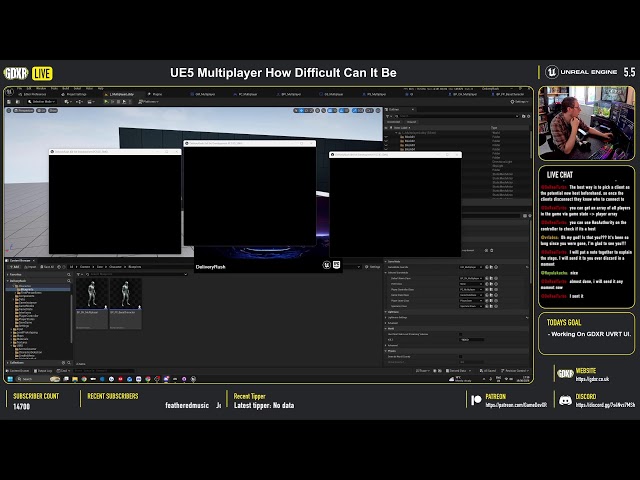
Task: Click the Outliner settings gear icon
Action: [529, 116]
